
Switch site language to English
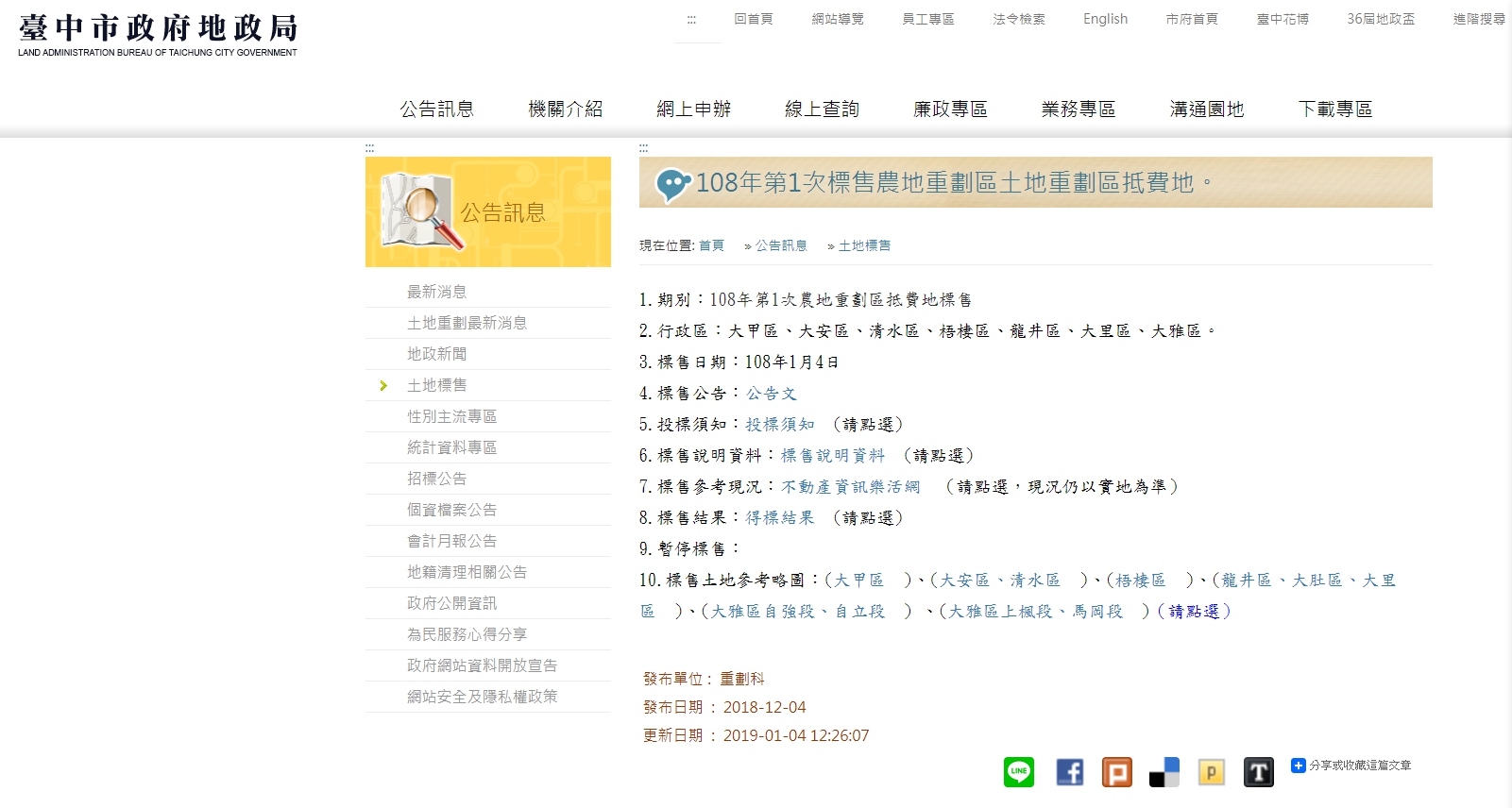tap(1105, 19)
